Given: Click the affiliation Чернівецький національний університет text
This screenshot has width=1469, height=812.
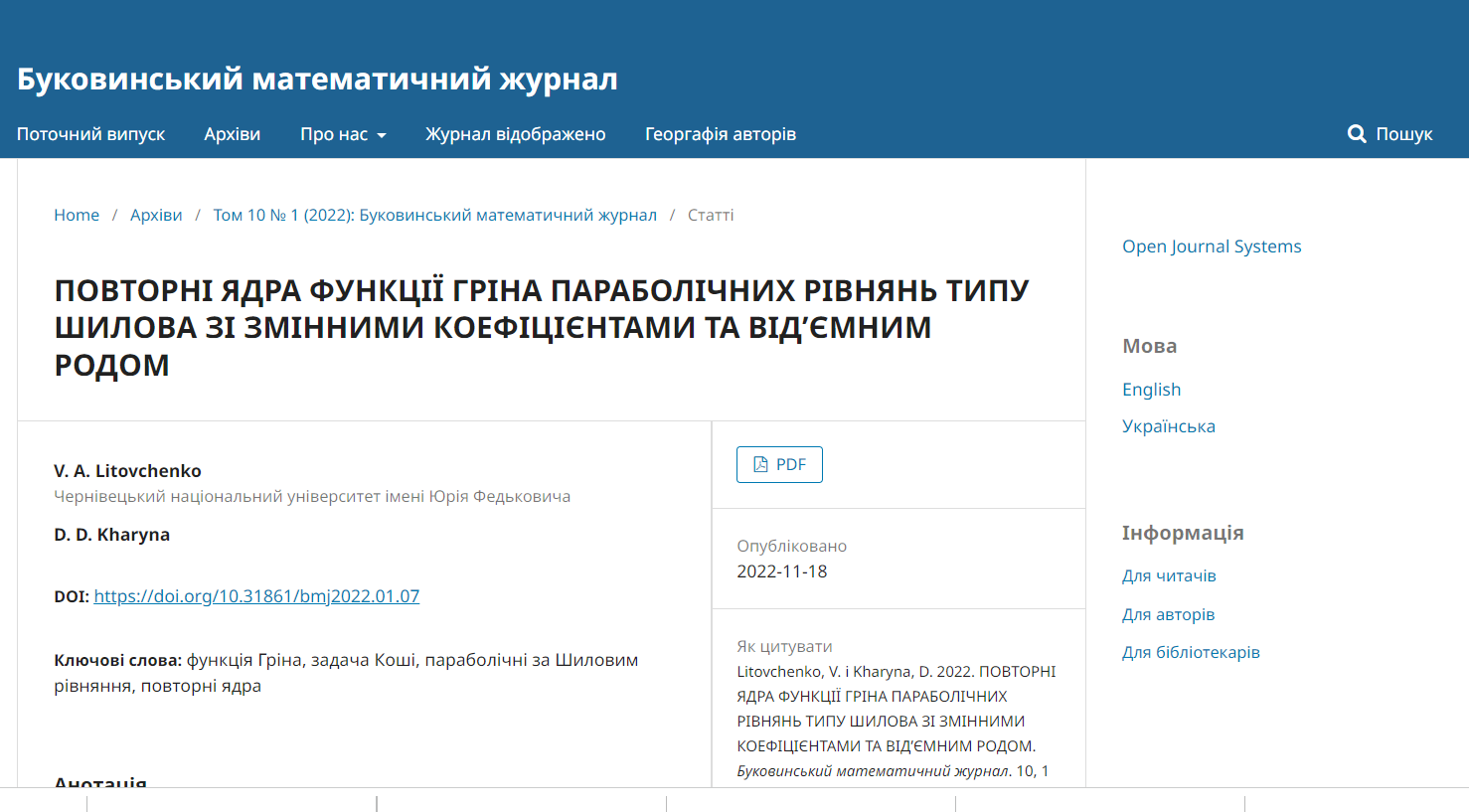Looking at the screenshot, I should pyautogui.click(x=312, y=496).
